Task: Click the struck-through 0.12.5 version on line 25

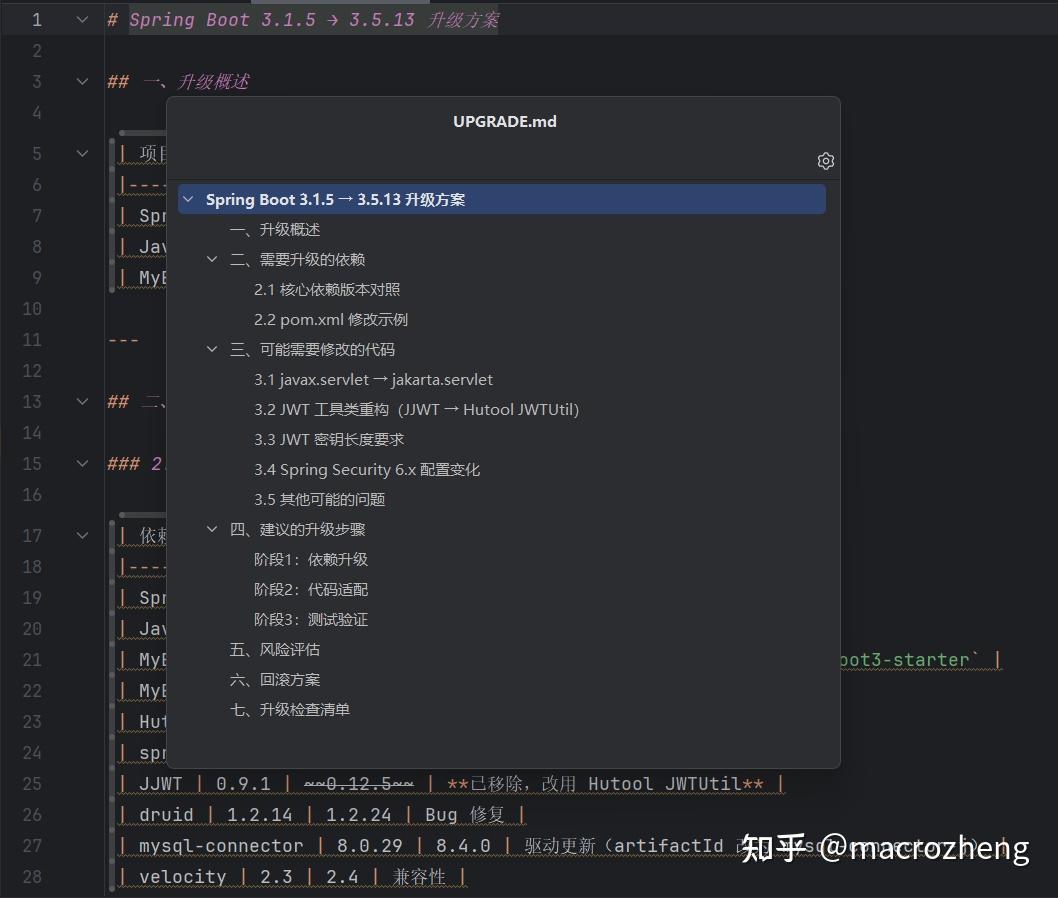Action: click(358, 784)
